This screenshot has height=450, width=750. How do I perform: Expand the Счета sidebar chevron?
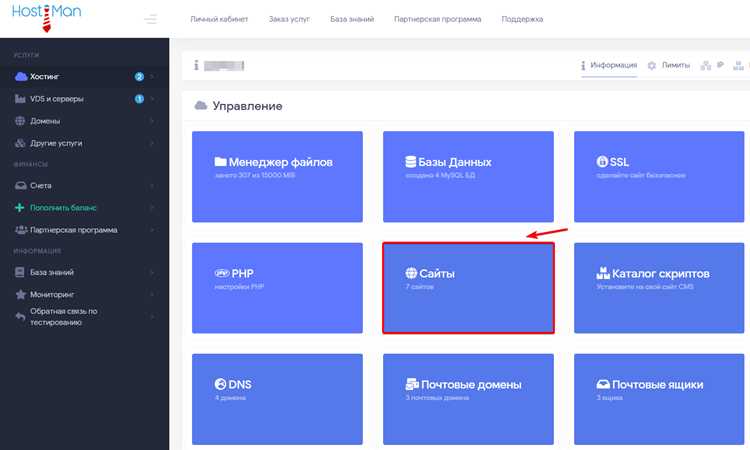(x=152, y=186)
